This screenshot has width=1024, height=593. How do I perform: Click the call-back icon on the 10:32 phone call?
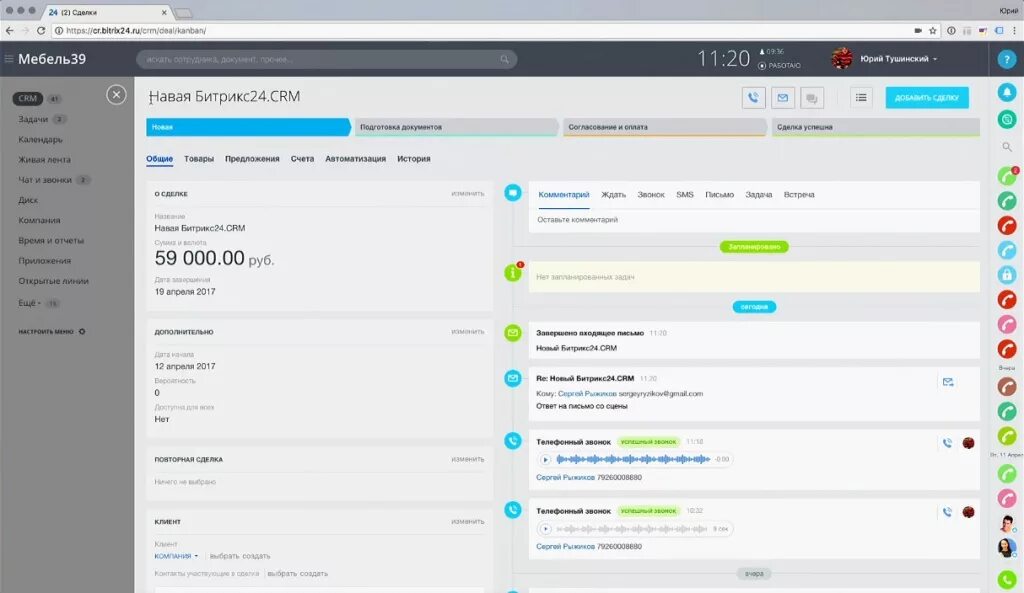pos(947,513)
